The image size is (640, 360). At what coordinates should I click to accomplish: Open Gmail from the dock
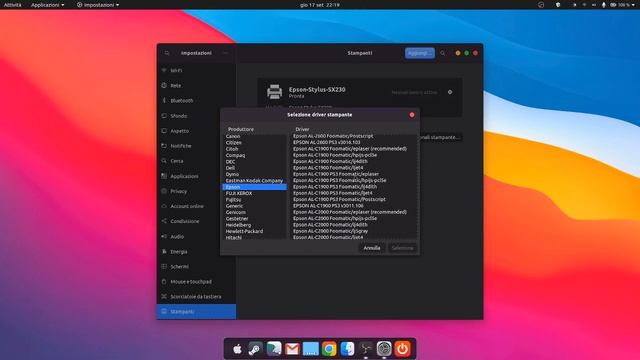point(292,349)
